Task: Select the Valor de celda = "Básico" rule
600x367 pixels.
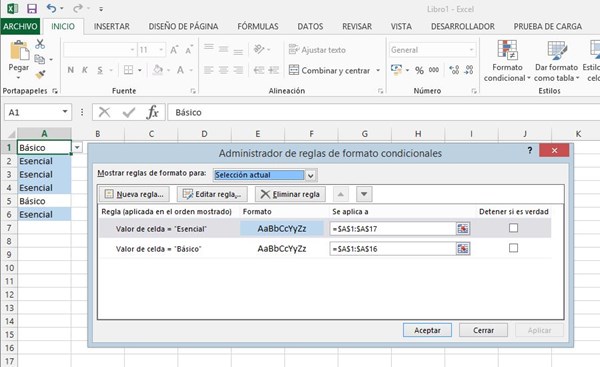Action: [x=158, y=249]
